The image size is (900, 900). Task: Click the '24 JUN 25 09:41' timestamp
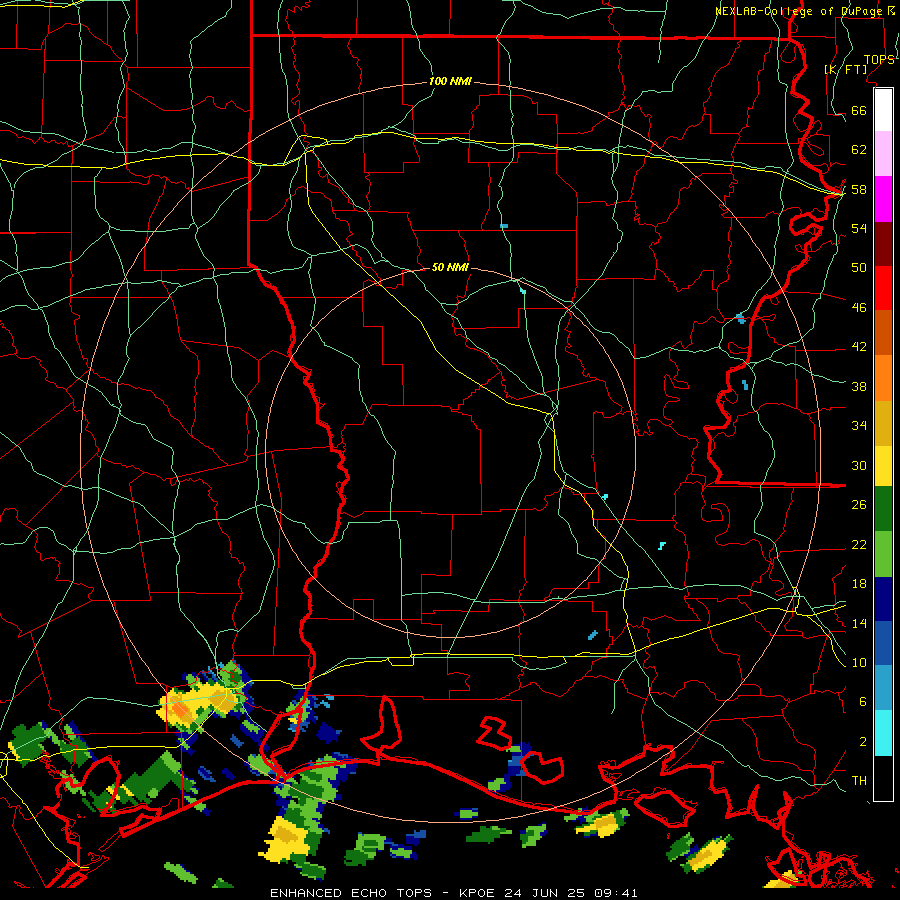571,893
